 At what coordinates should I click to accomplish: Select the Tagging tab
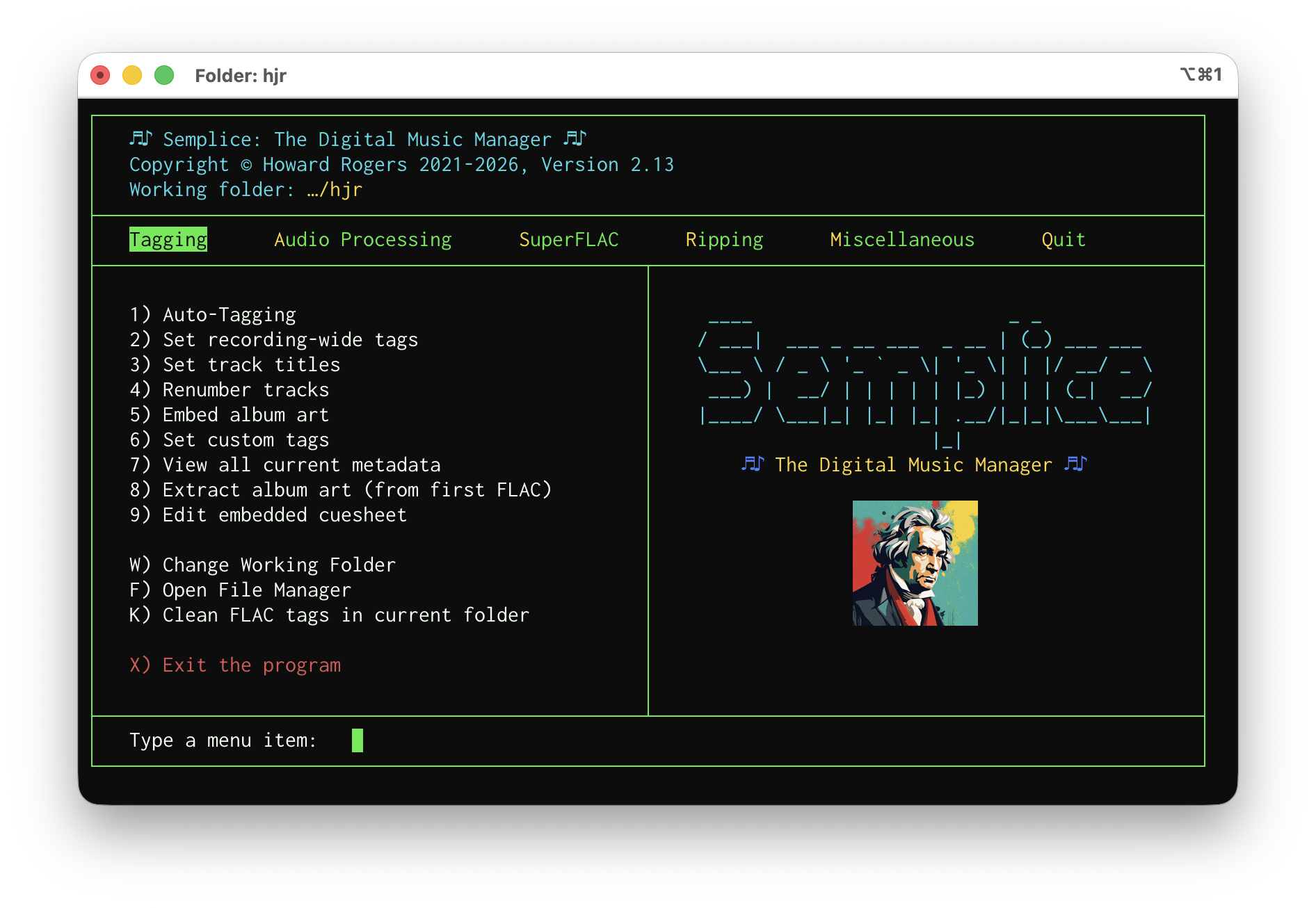click(x=168, y=240)
